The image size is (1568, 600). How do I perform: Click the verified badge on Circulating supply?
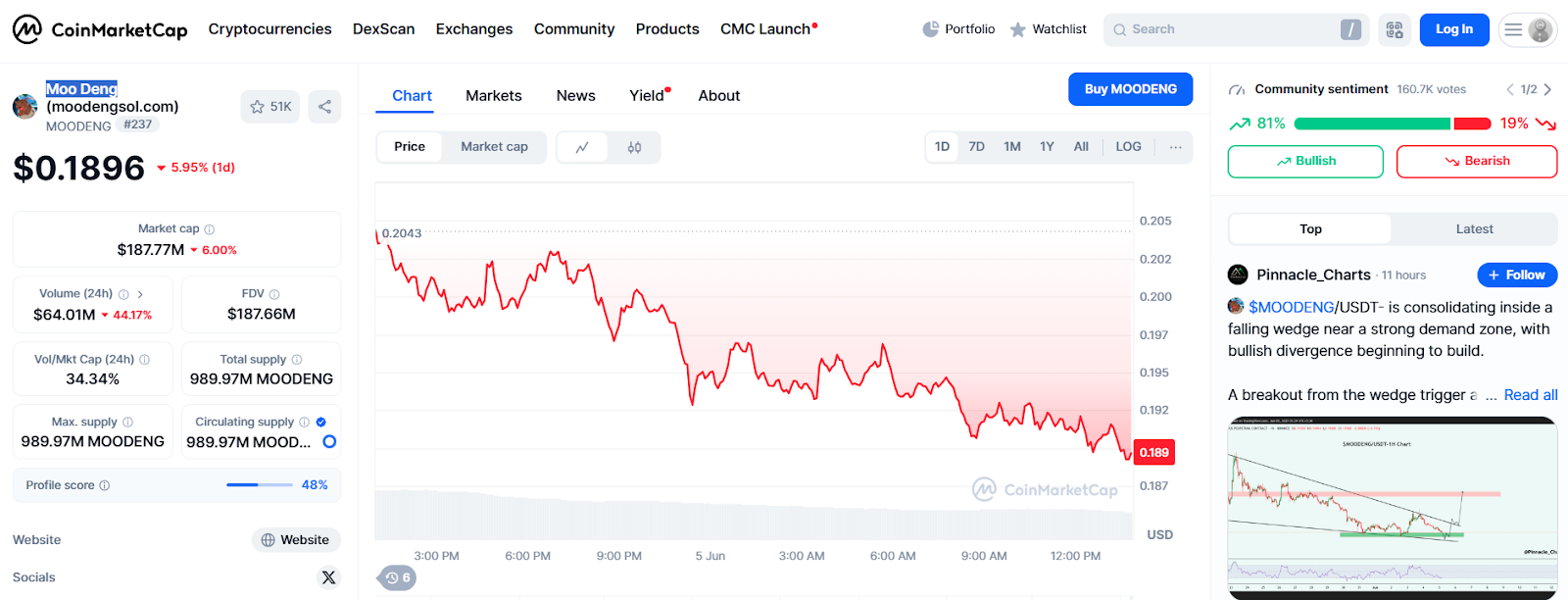coord(320,423)
